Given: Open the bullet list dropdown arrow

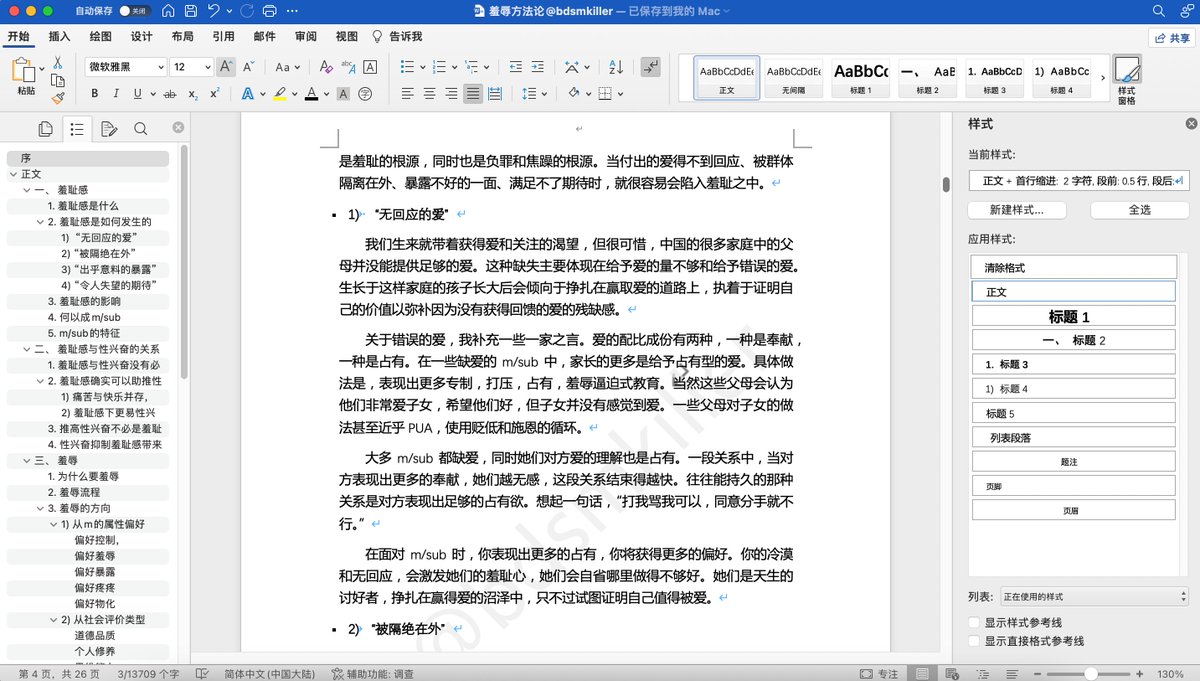Looking at the screenshot, I should point(421,67).
